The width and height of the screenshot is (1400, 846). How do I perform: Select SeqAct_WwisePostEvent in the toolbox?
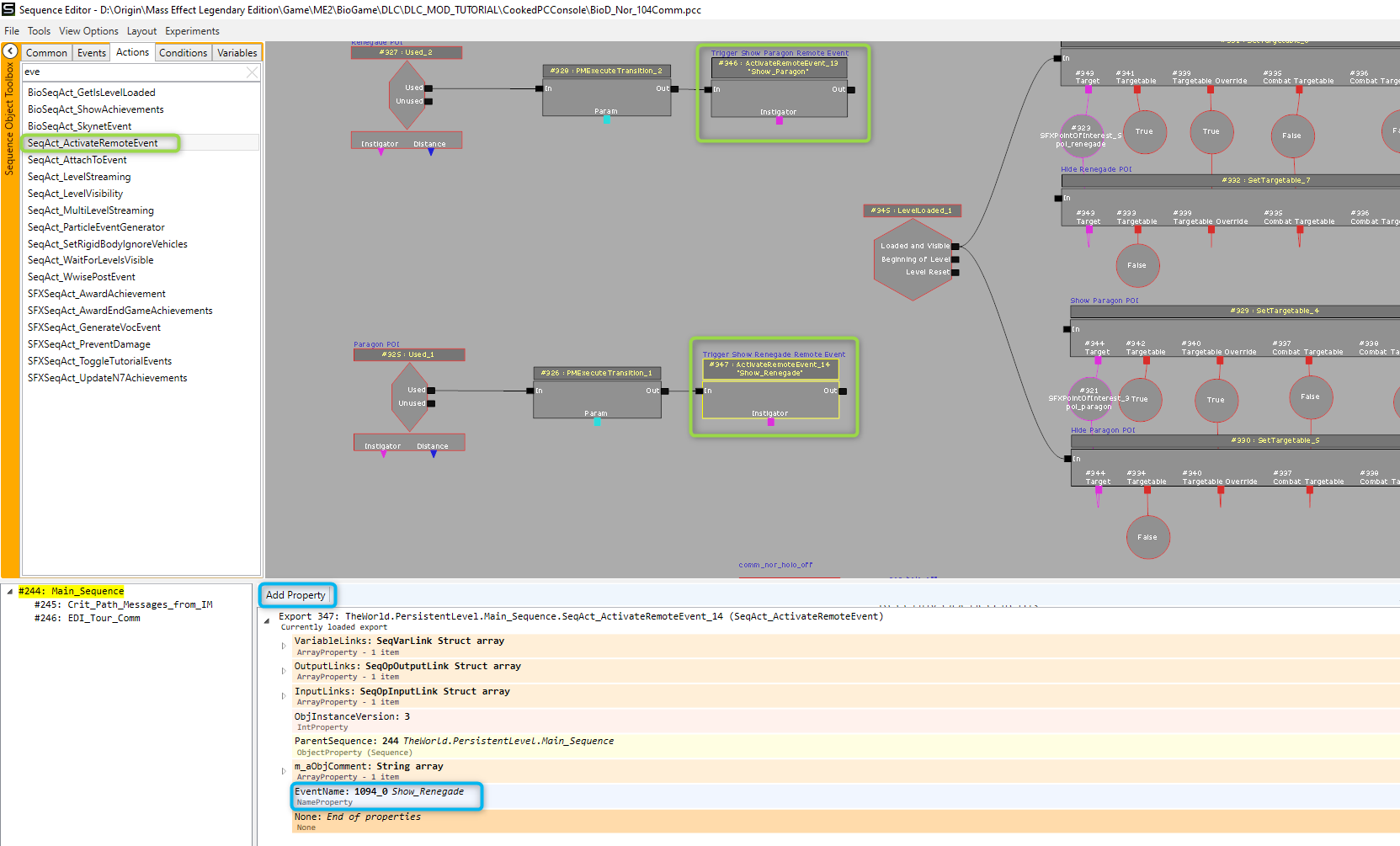[81, 277]
